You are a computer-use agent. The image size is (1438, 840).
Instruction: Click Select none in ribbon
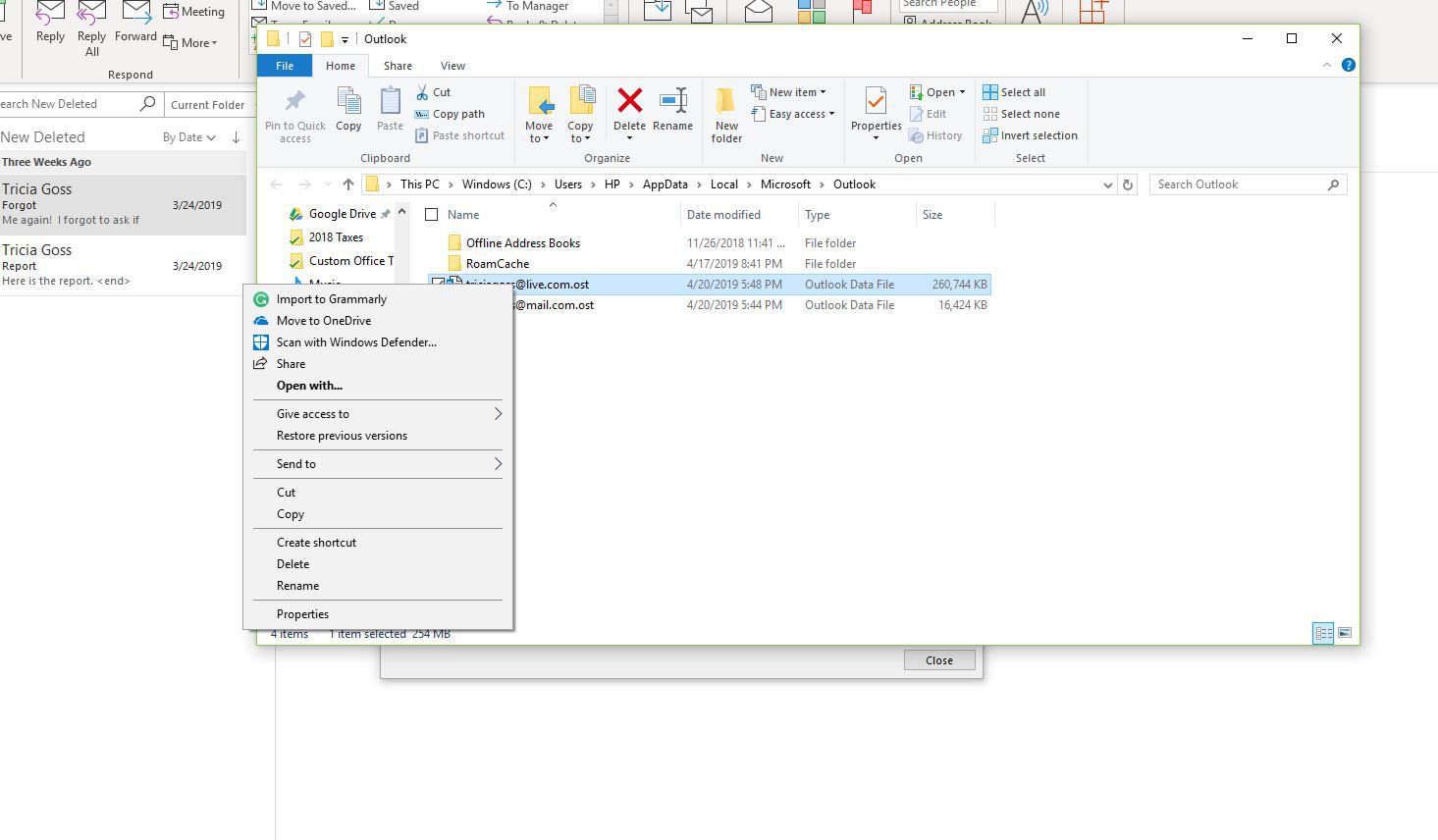(1022, 114)
